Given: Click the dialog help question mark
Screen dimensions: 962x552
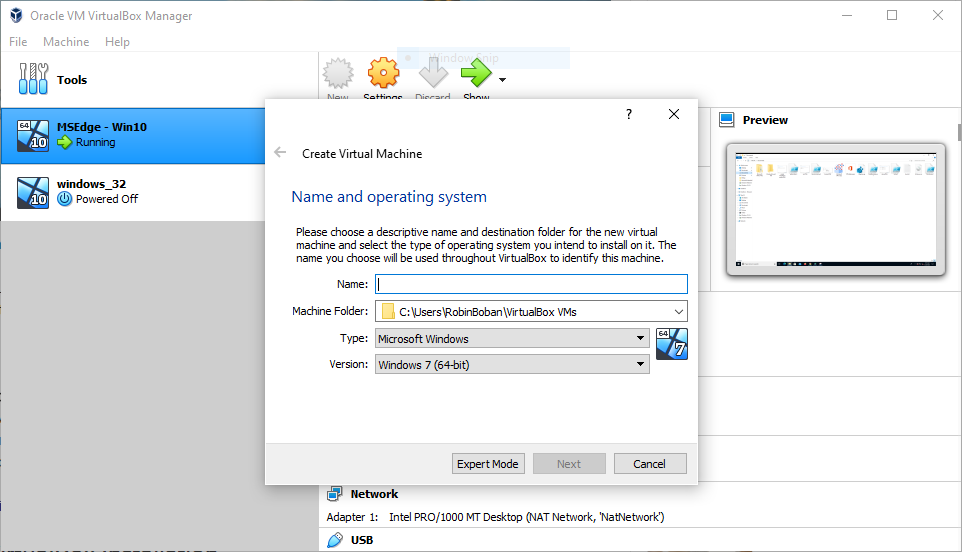Looking at the screenshot, I should (629, 114).
